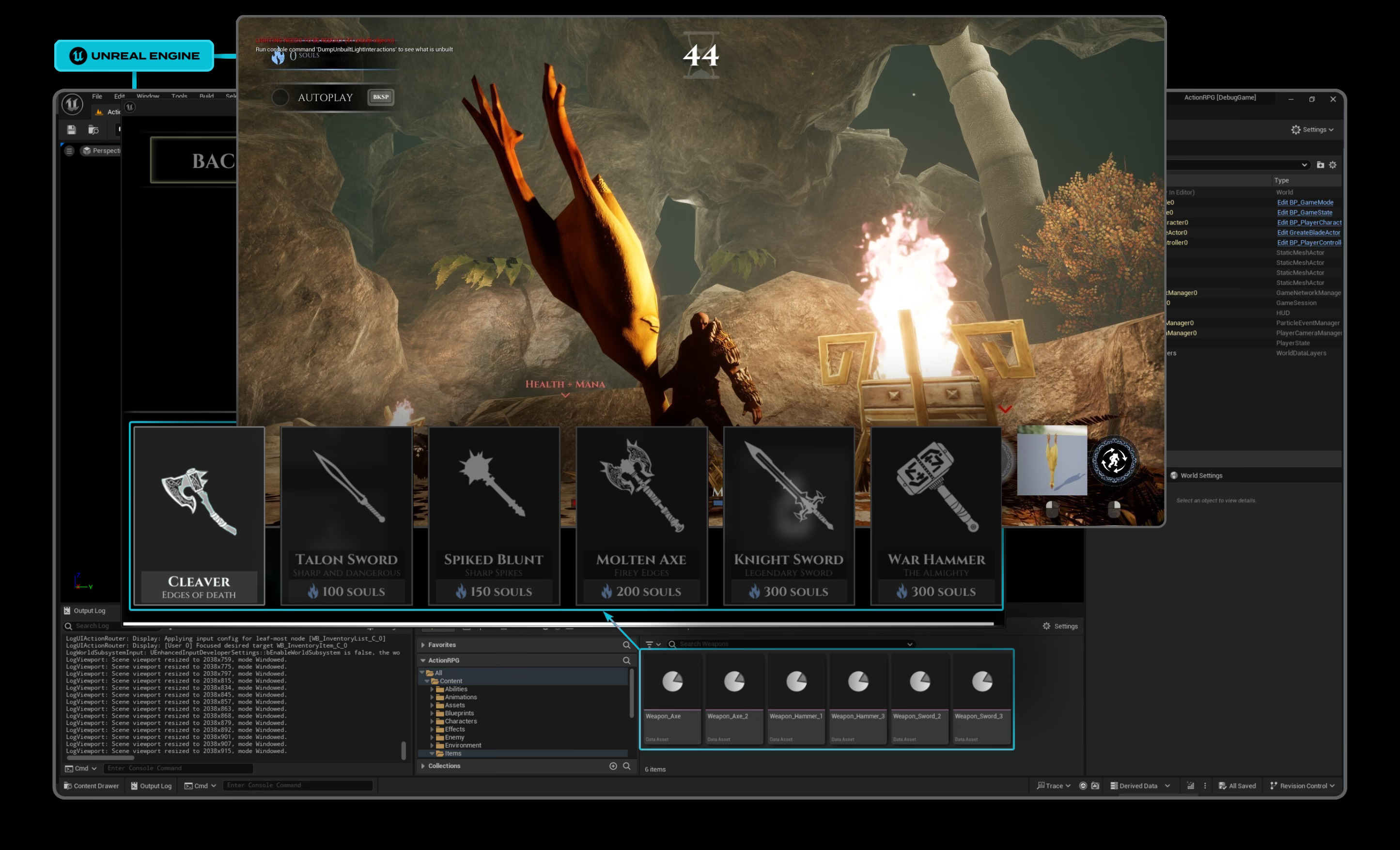The width and height of the screenshot is (1400, 850).
Task: Open the File menu
Action: pyautogui.click(x=97, y=96)
